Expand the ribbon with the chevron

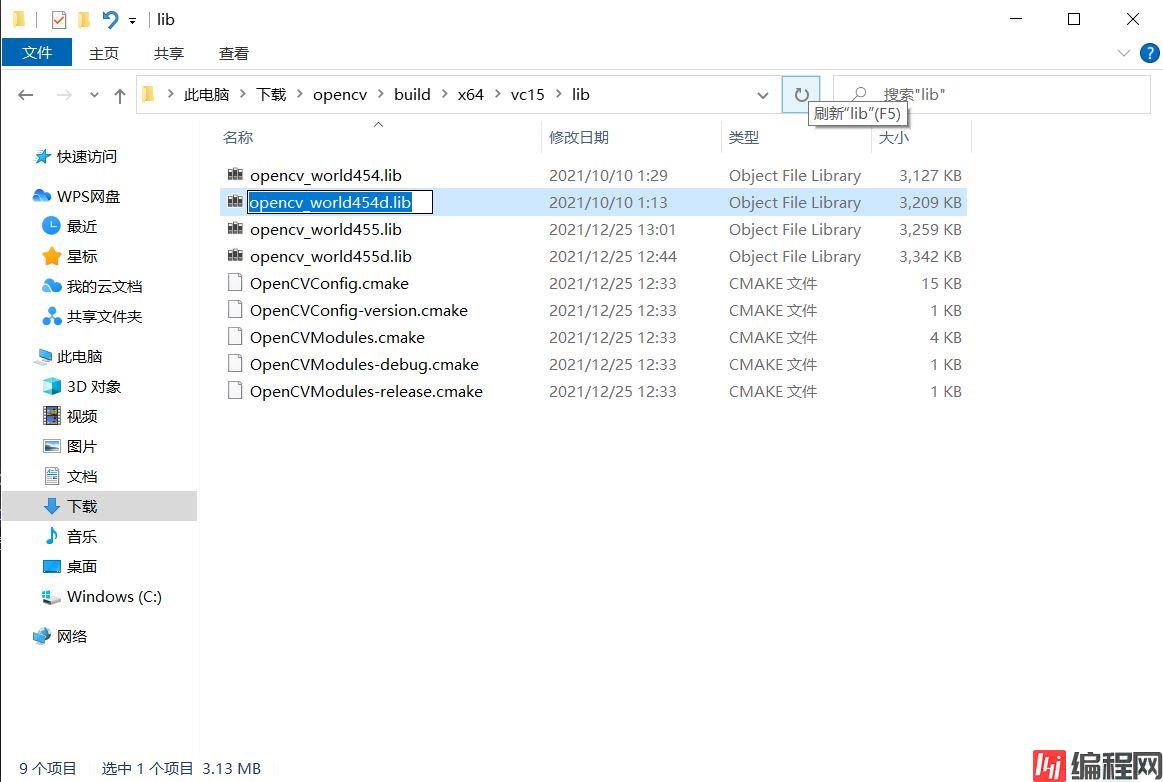coord(1123,53)
